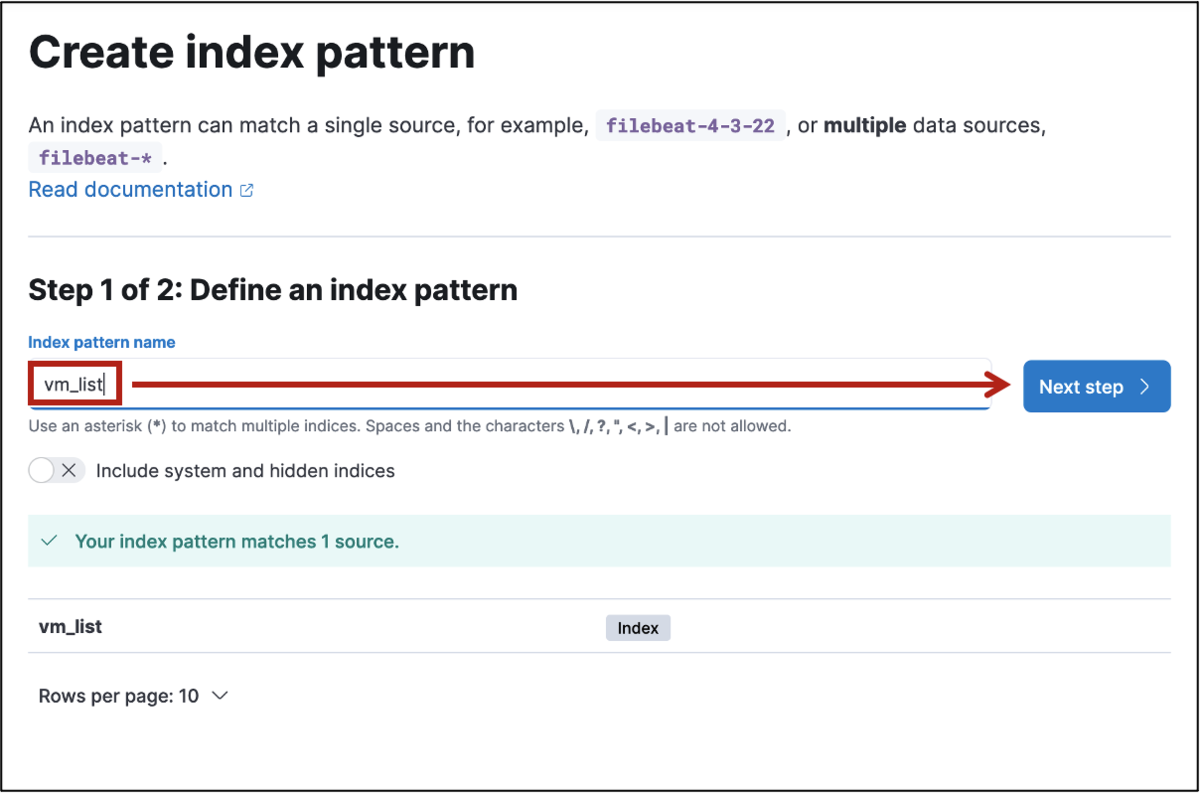Click the X icon inside the toggle
1200x793 pixels.
(x=69, y=470)
